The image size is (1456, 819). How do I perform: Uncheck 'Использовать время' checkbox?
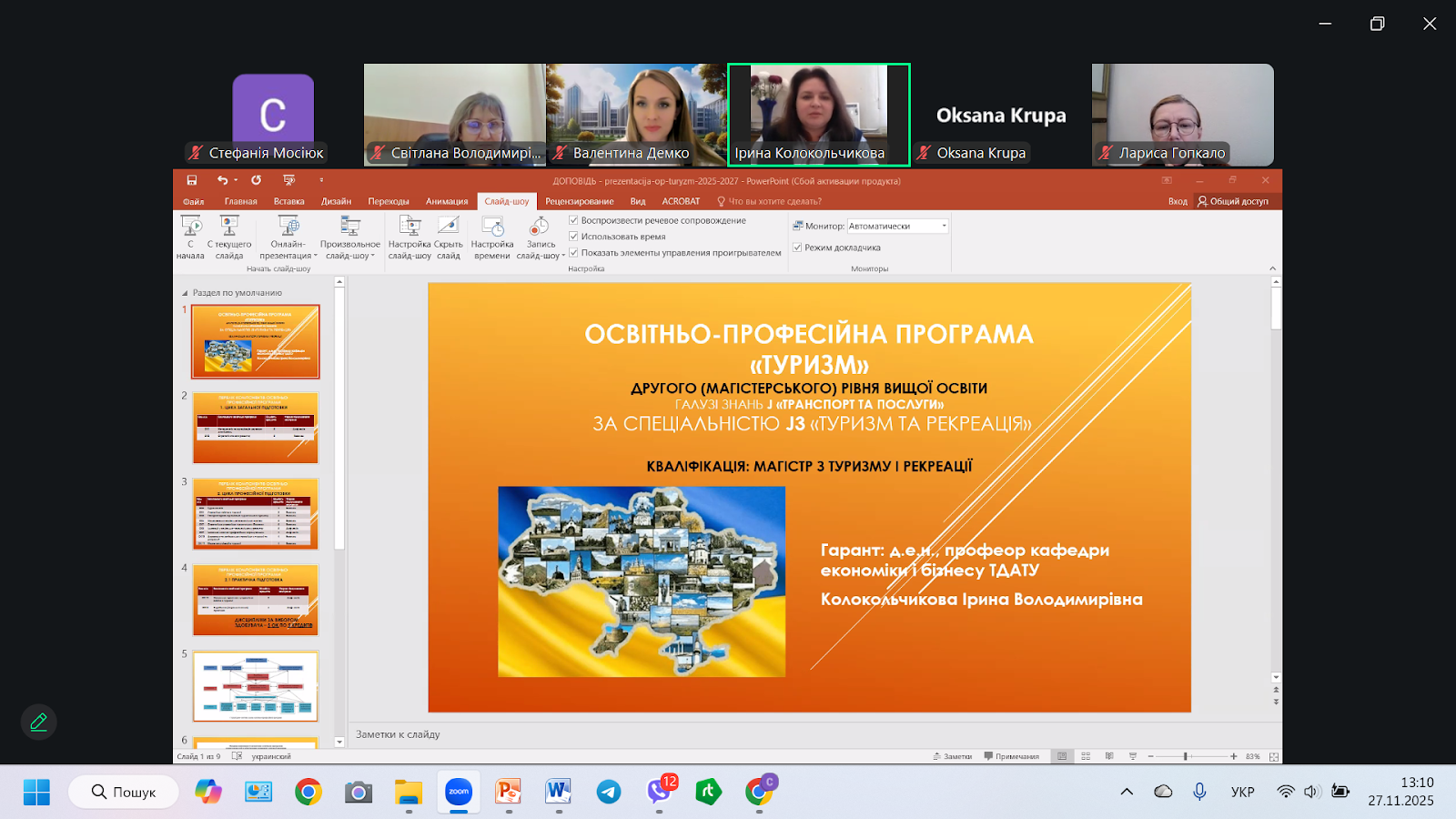pyautogui.click(x=574, y=237)
